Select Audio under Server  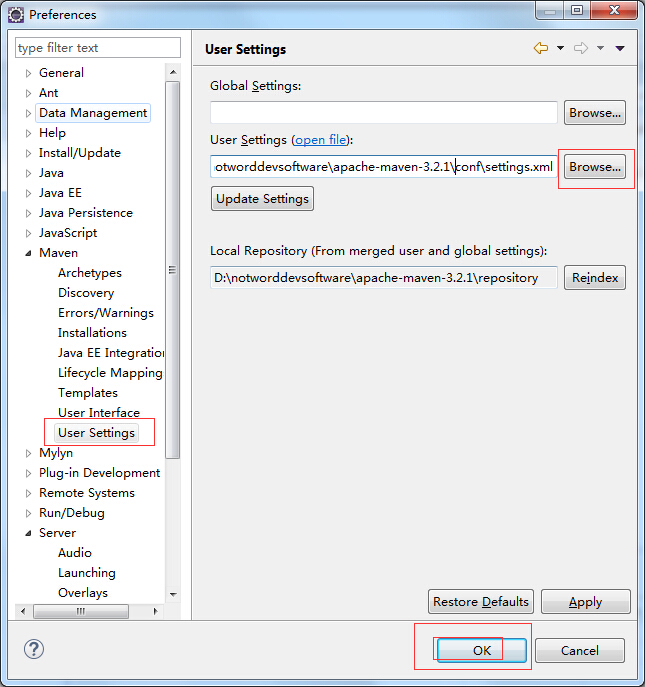tap(75, 553)
